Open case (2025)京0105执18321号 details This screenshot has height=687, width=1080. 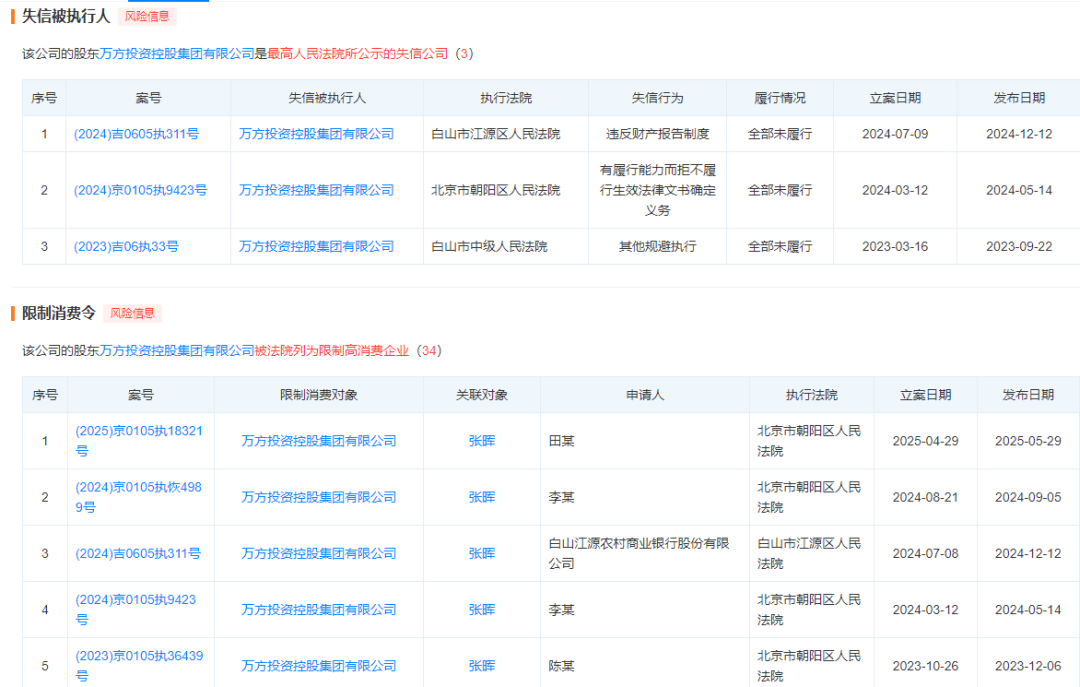click(x=139, y=440)
